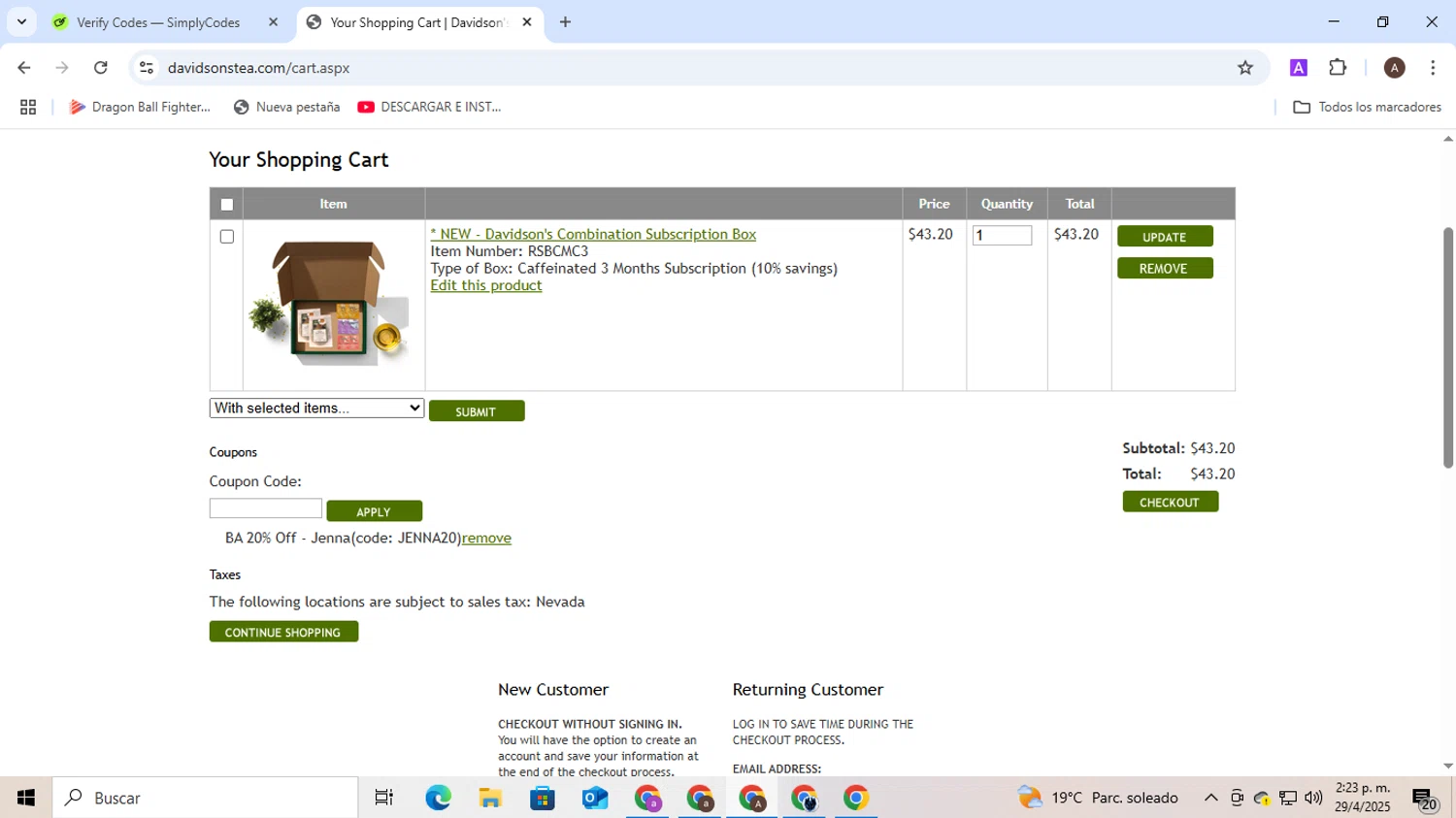
Task: Remove the JENNA20 coupon
Action: point(486,538)
